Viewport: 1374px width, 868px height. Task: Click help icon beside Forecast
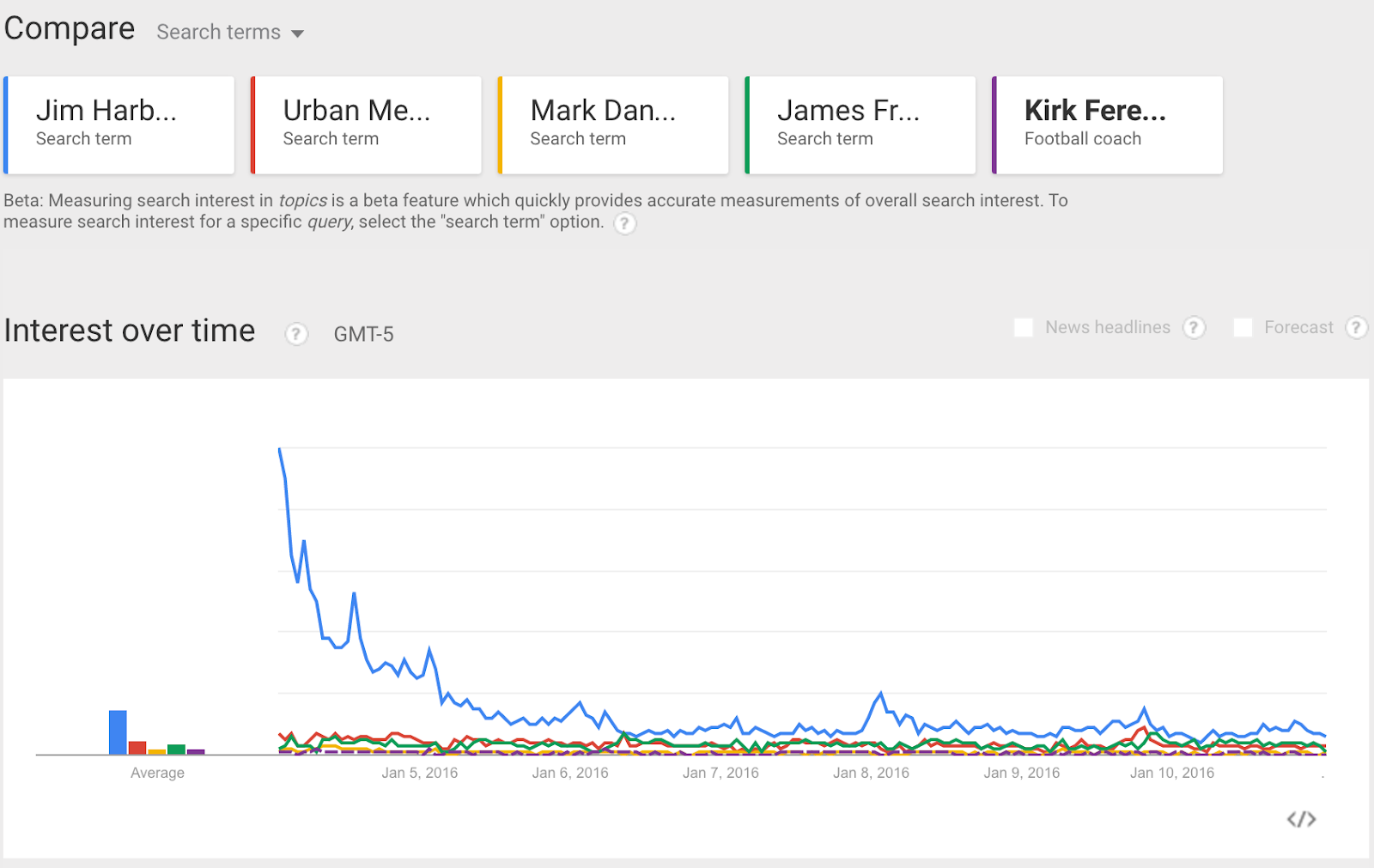click(x=1356, y=327)
